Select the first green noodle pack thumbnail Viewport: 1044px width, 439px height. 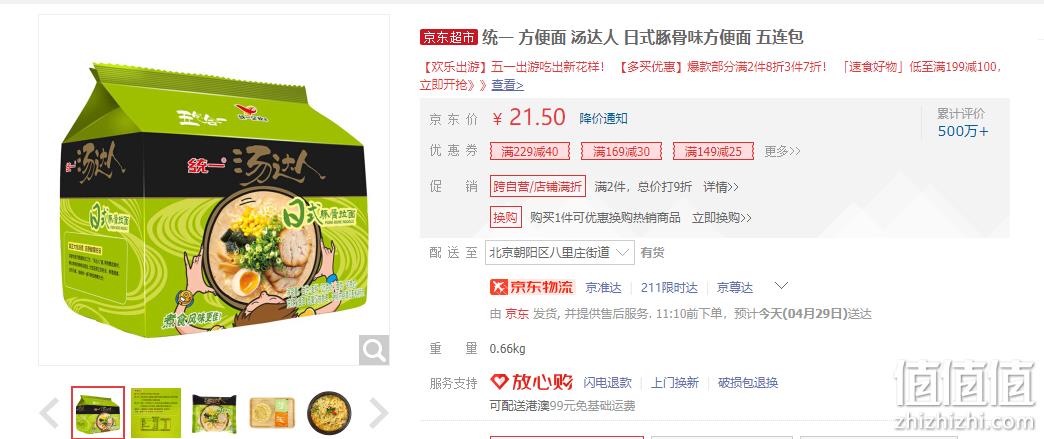tap(98, 412)
